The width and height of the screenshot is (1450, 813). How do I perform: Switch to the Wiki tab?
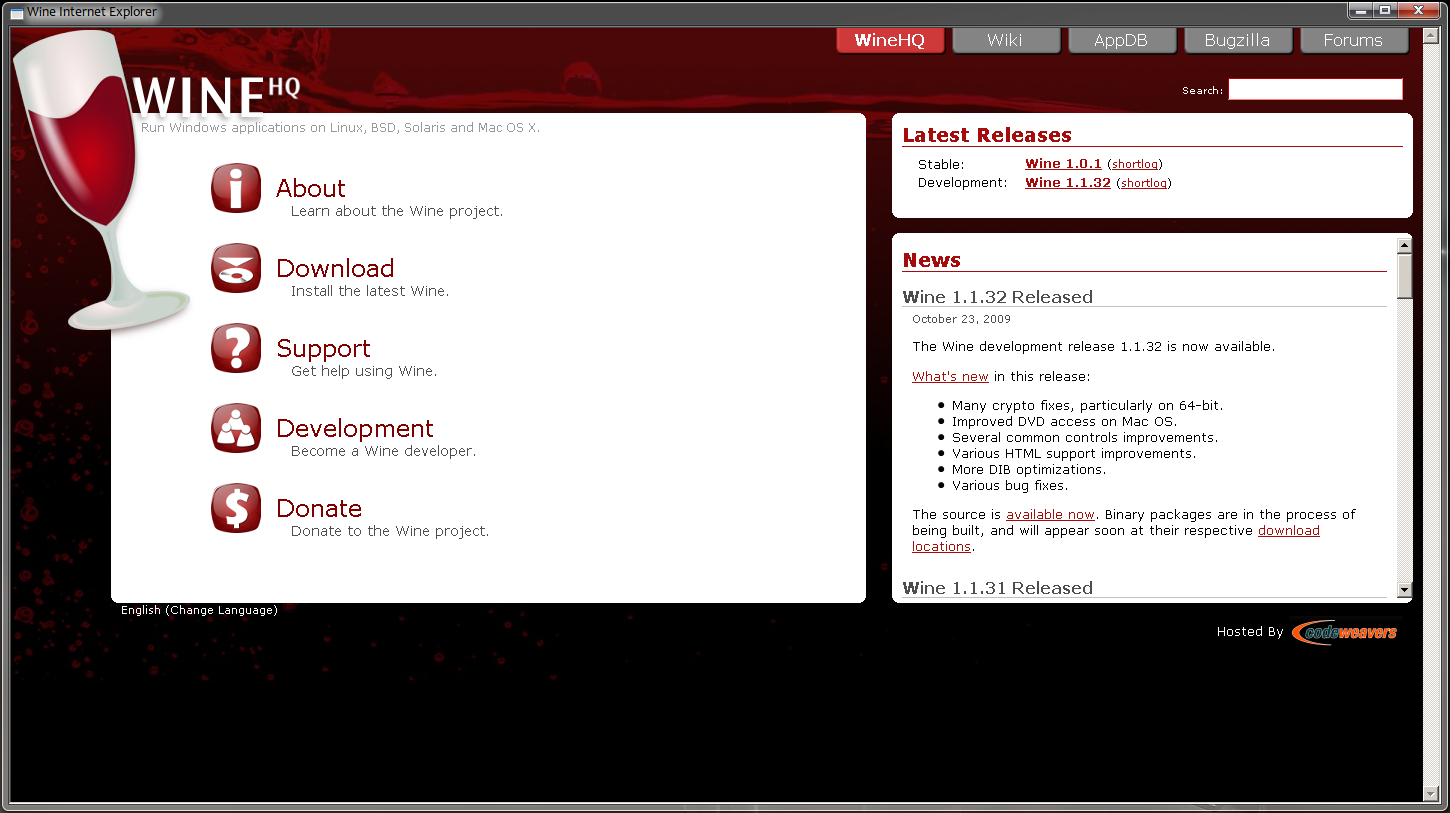1005,40
